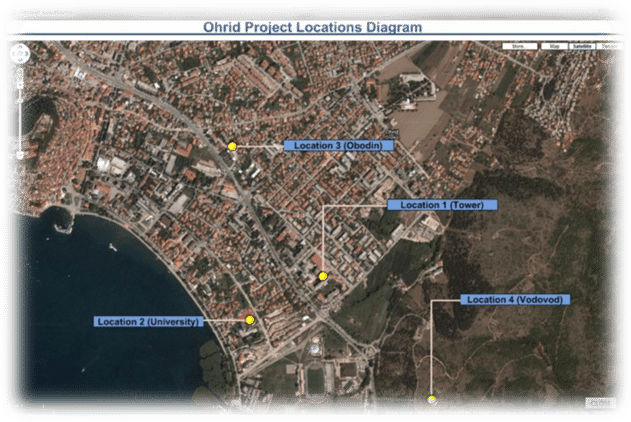Select the Location 2 (University) yellow marker
The width and height of the screenshot is (631, 422).
[250, 320]
